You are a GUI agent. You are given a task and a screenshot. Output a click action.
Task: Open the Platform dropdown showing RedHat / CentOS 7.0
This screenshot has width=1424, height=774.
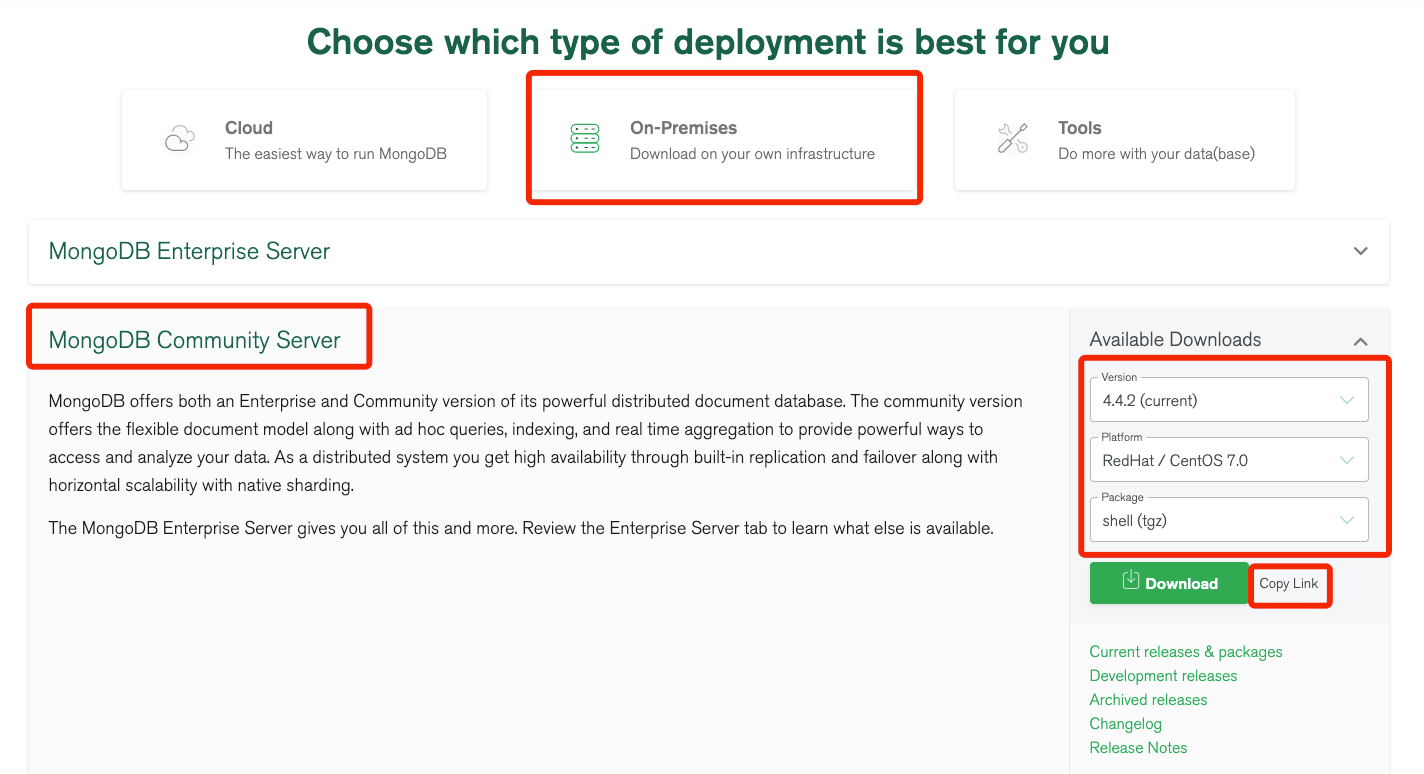tap(1229, 460)
